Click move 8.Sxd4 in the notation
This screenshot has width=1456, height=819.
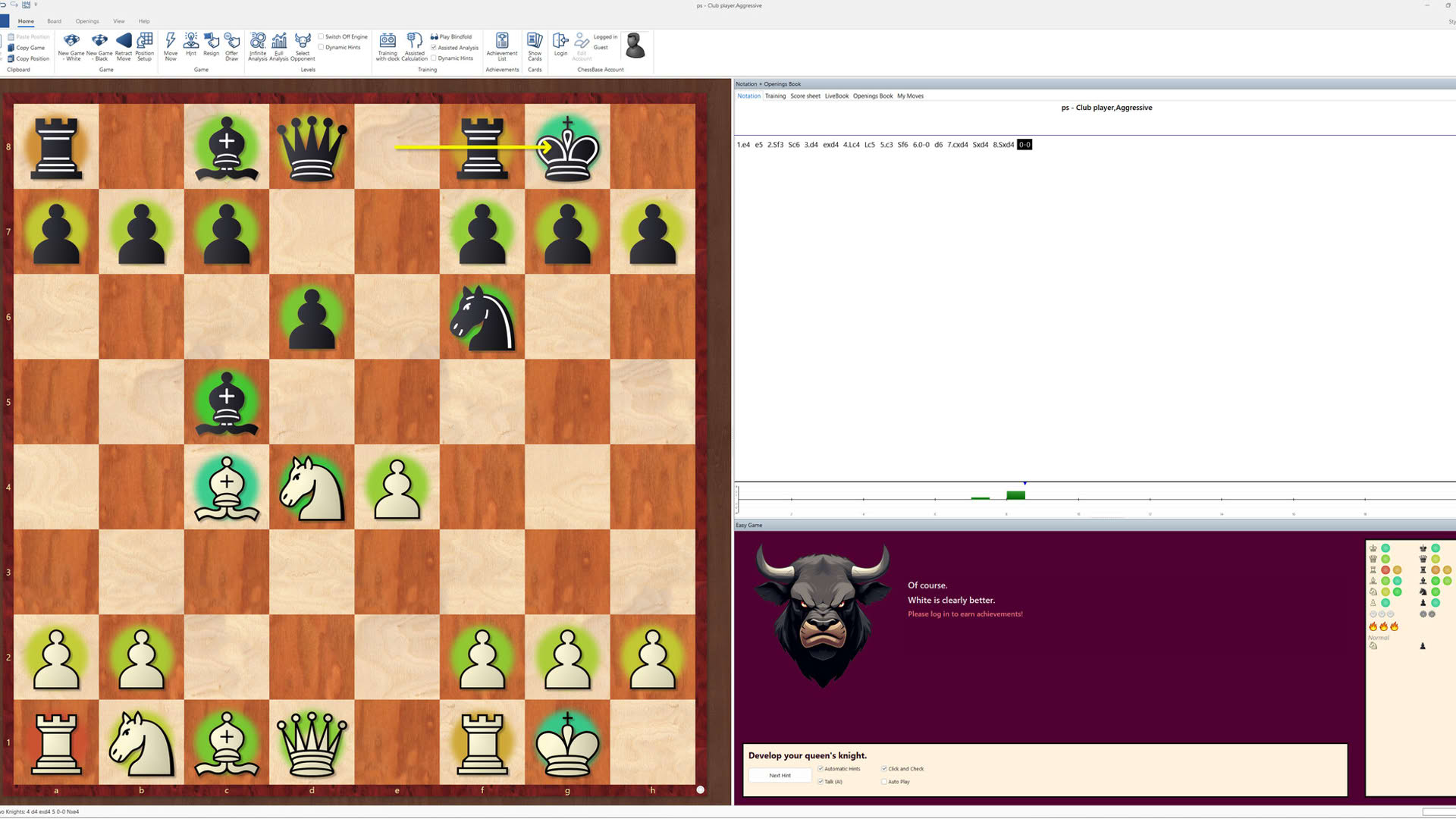point(1003,145)
